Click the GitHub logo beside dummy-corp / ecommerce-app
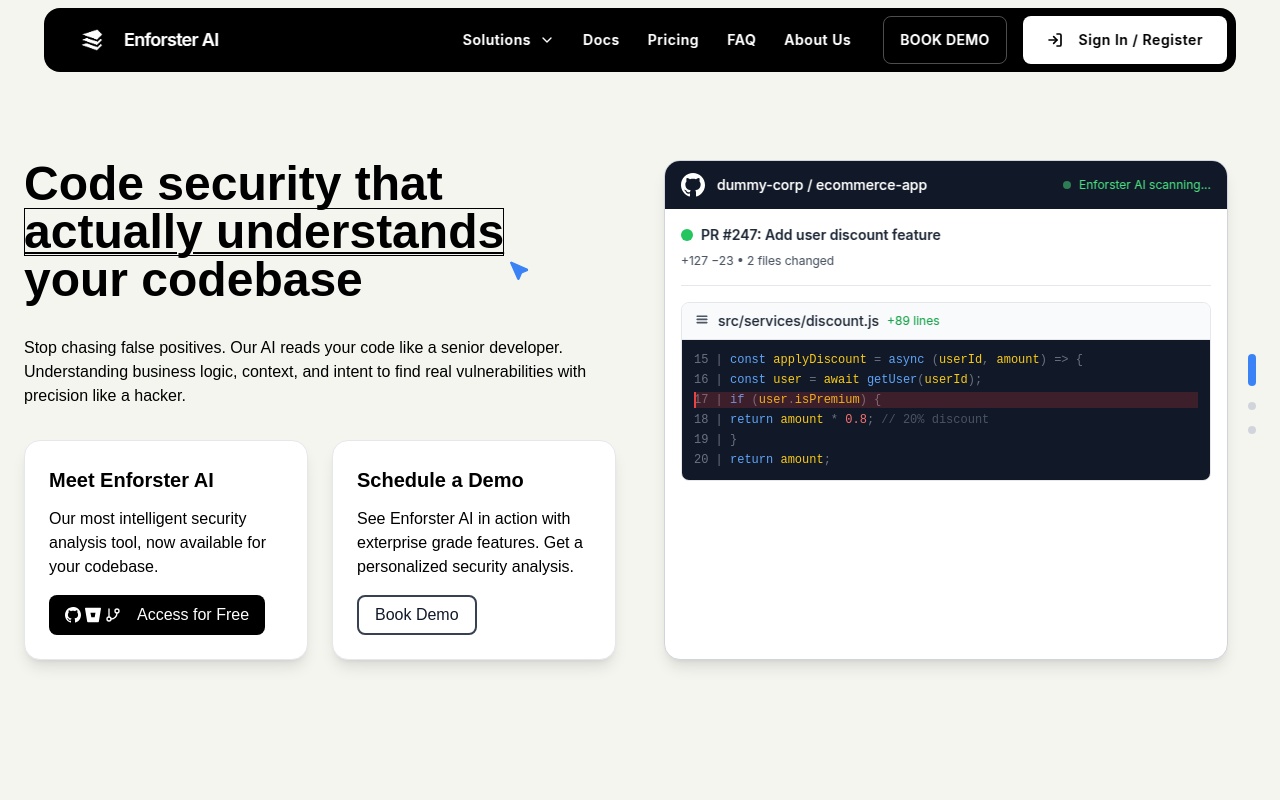The height and width of the screenshot is (800, 1280). pos(693,185)
